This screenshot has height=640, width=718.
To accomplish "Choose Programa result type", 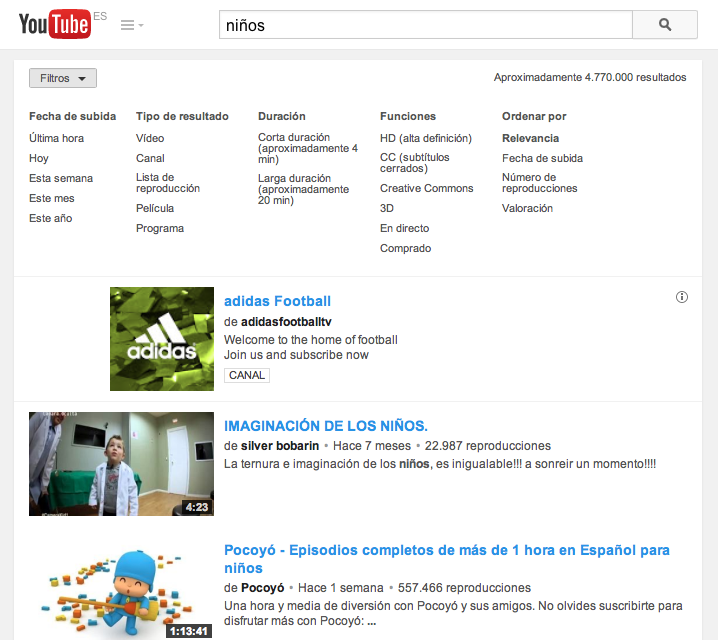I will pyautogui.click(x=160, y=228).
